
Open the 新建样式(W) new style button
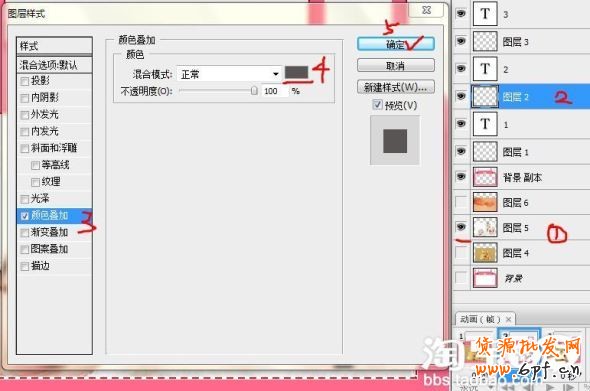click(x=395, y=87)
